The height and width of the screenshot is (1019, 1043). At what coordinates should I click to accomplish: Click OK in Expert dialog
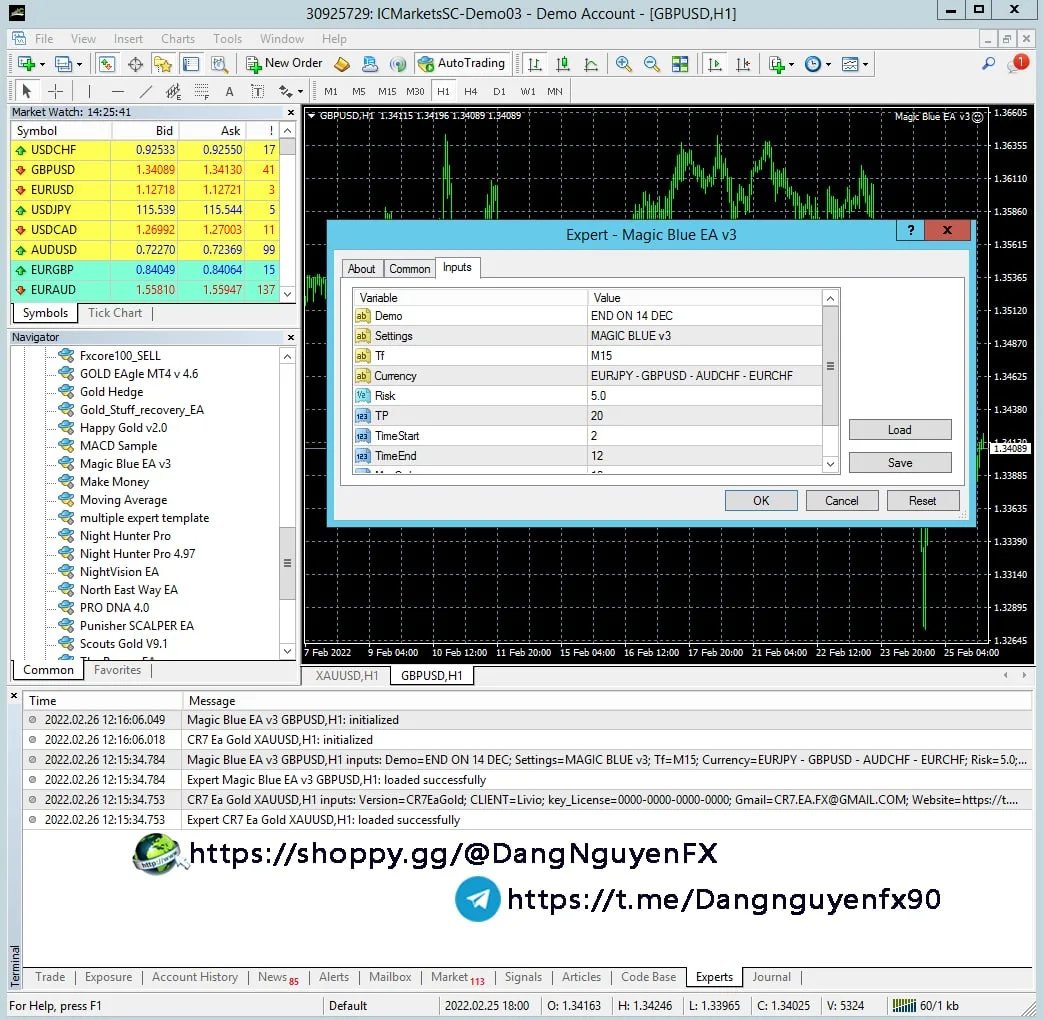pyautogui.click(x=761, y=501)
